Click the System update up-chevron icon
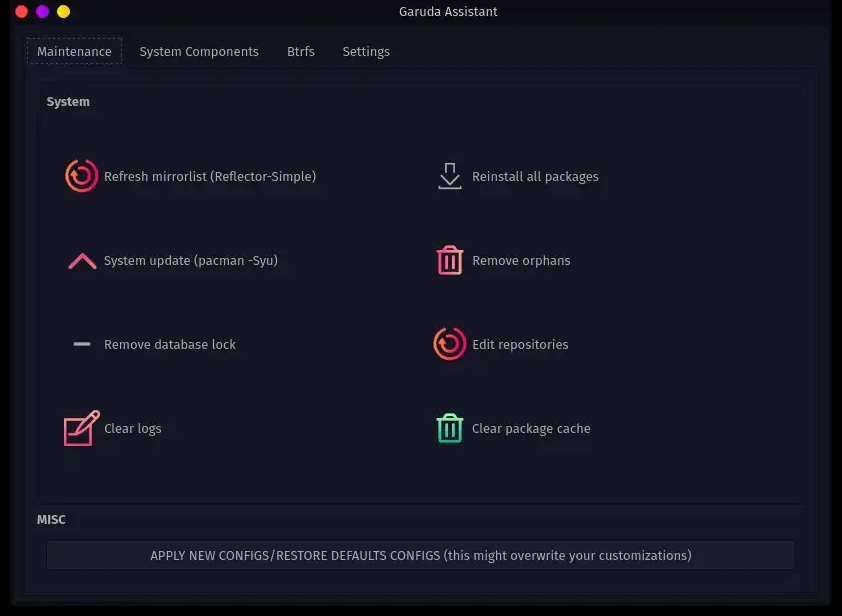Screen dimensions: 842x616 82,261
